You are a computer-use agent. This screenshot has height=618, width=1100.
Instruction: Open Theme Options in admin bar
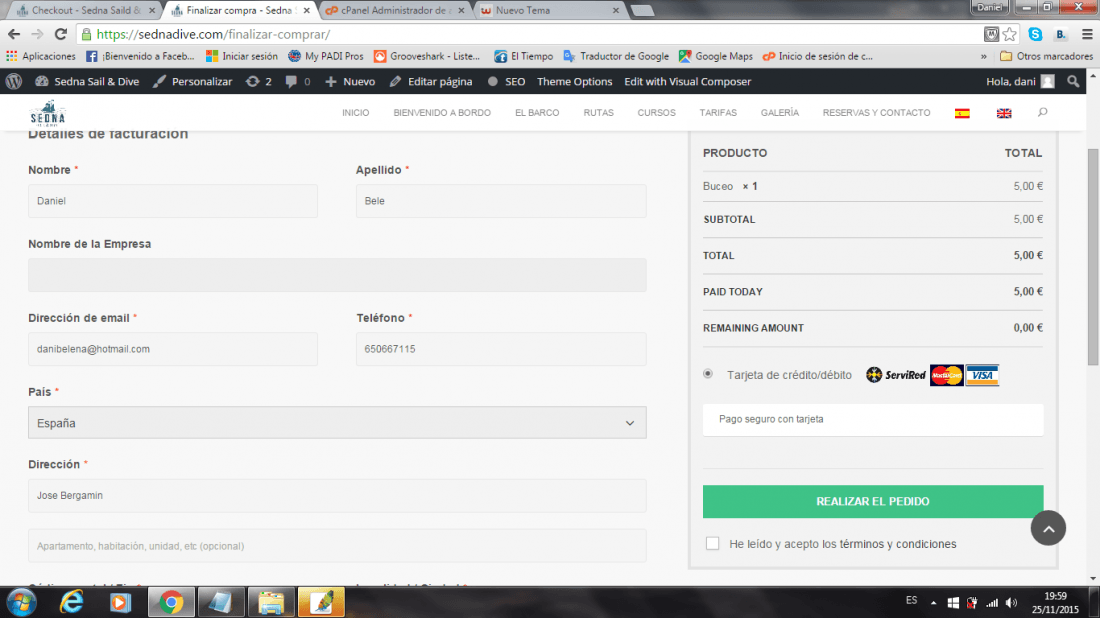(x=575, y=81)
